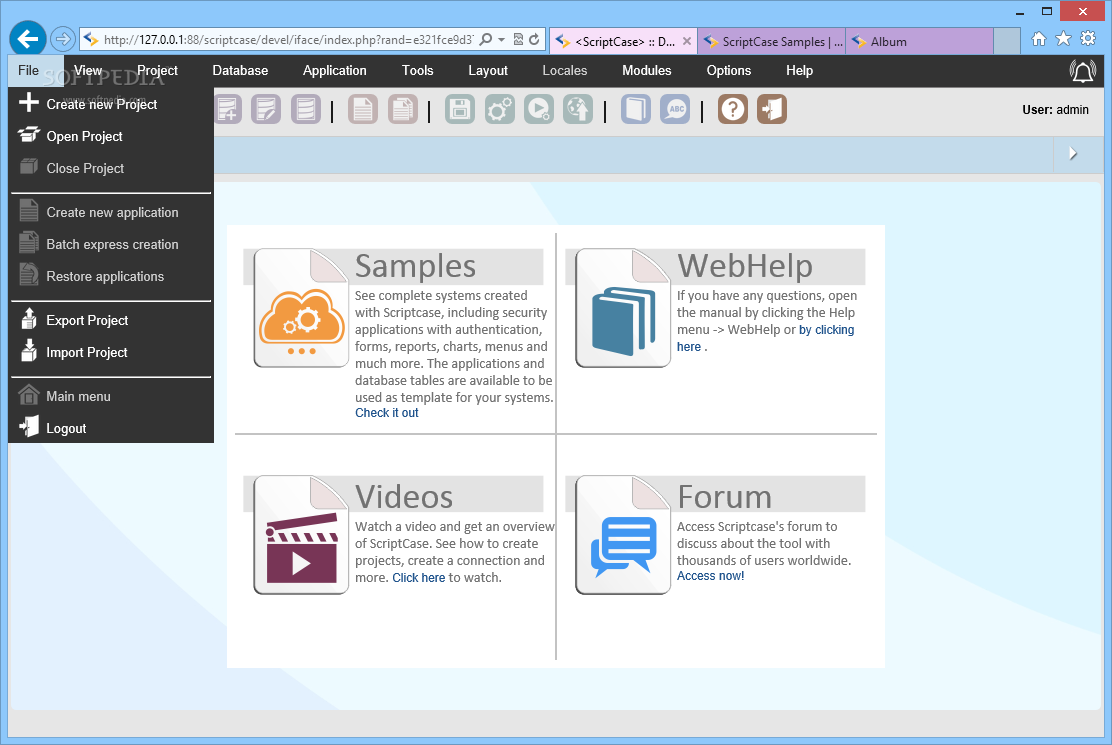
Task: Select Main menu entry in File menu
Action: click(x=111, y=396)
